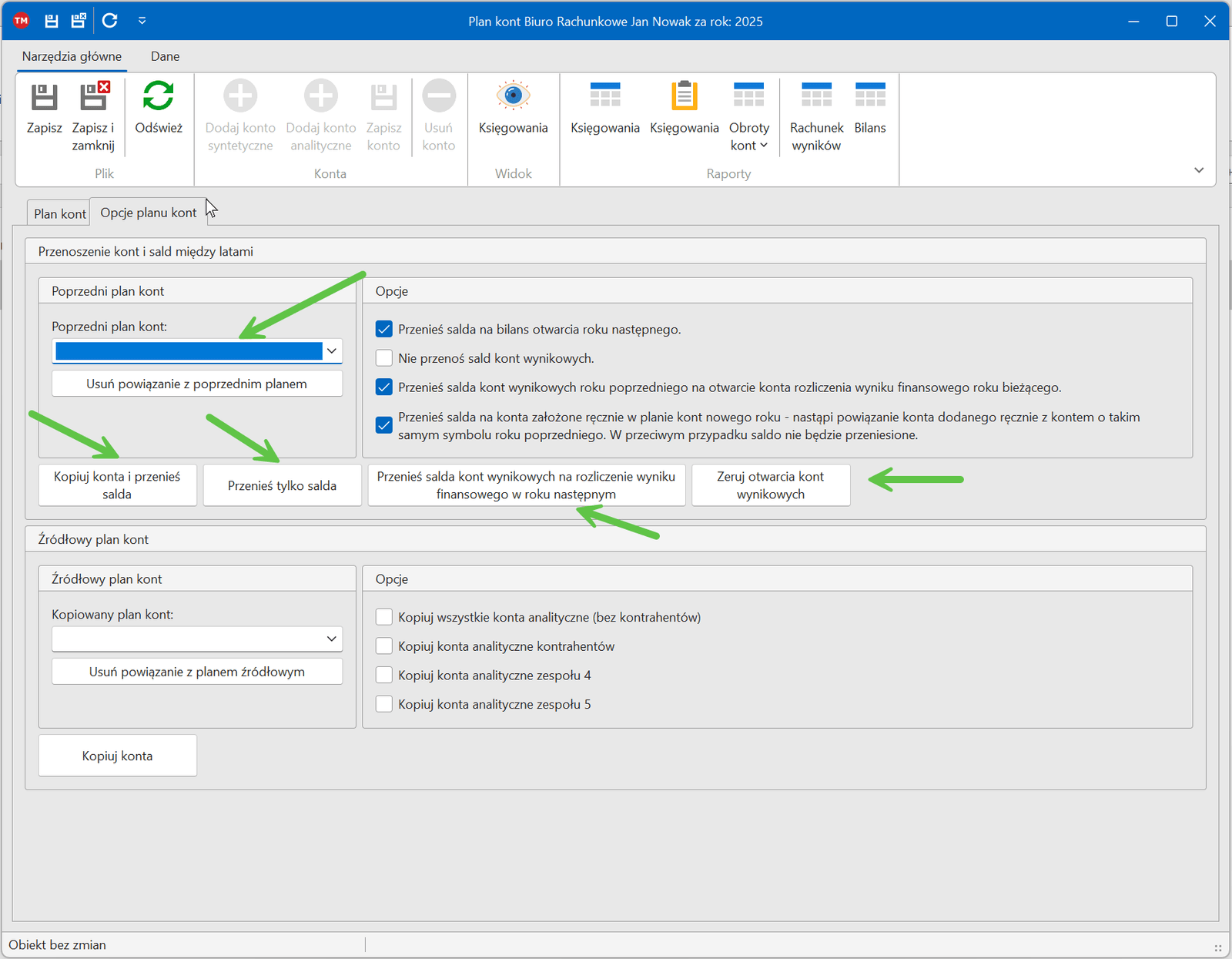Image resolution: width=1232 pixels, height=959 pixels.
Task: Click the Zapisz save icon in ribbon
Action: point(44,98)
